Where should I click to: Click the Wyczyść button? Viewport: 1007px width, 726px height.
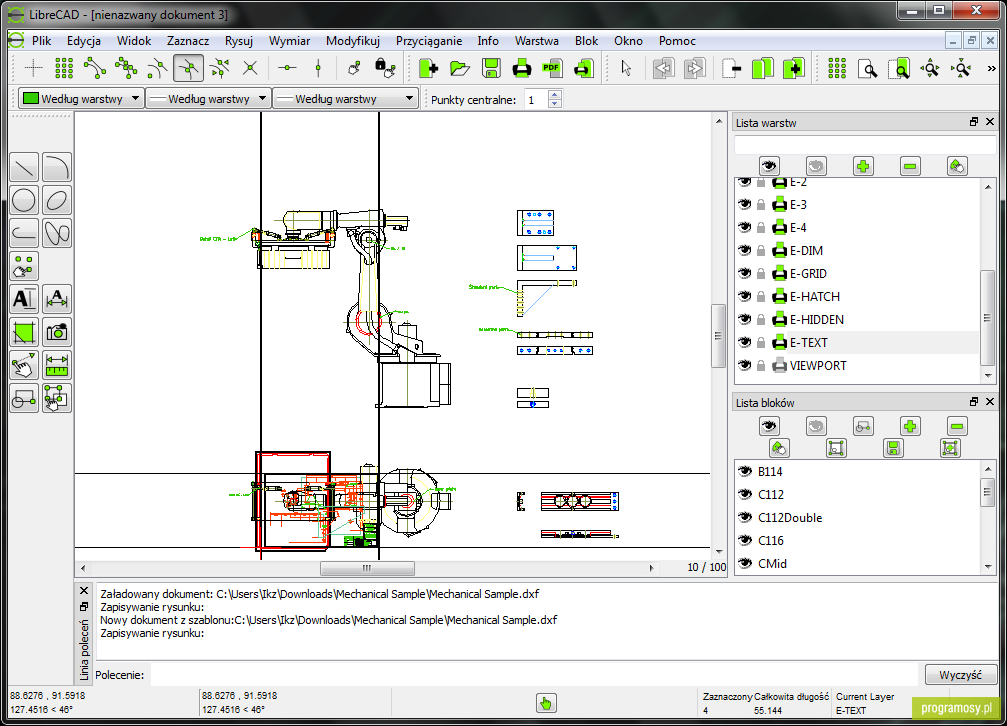pyautogui.click(x=960, y=675)
